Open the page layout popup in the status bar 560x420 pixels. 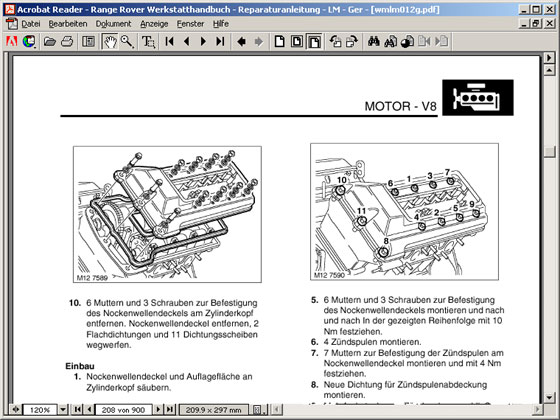256,409
